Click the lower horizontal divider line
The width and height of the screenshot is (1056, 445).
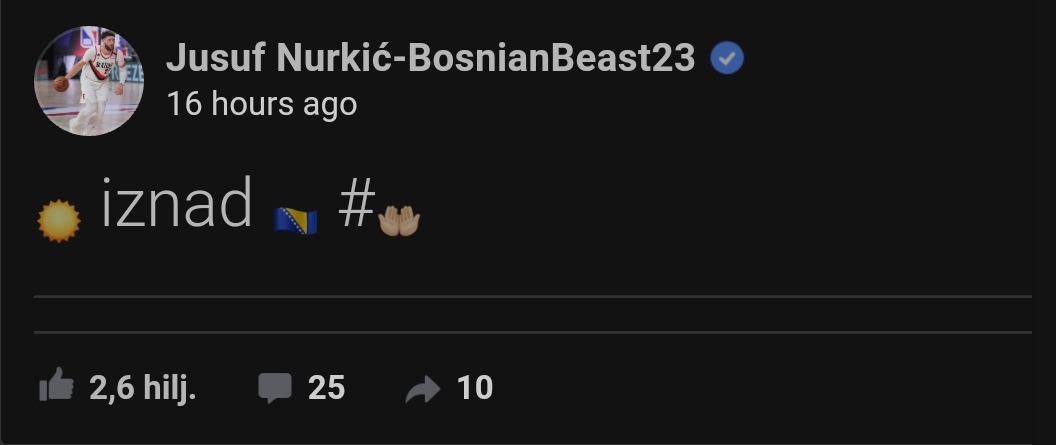[532, 332]
